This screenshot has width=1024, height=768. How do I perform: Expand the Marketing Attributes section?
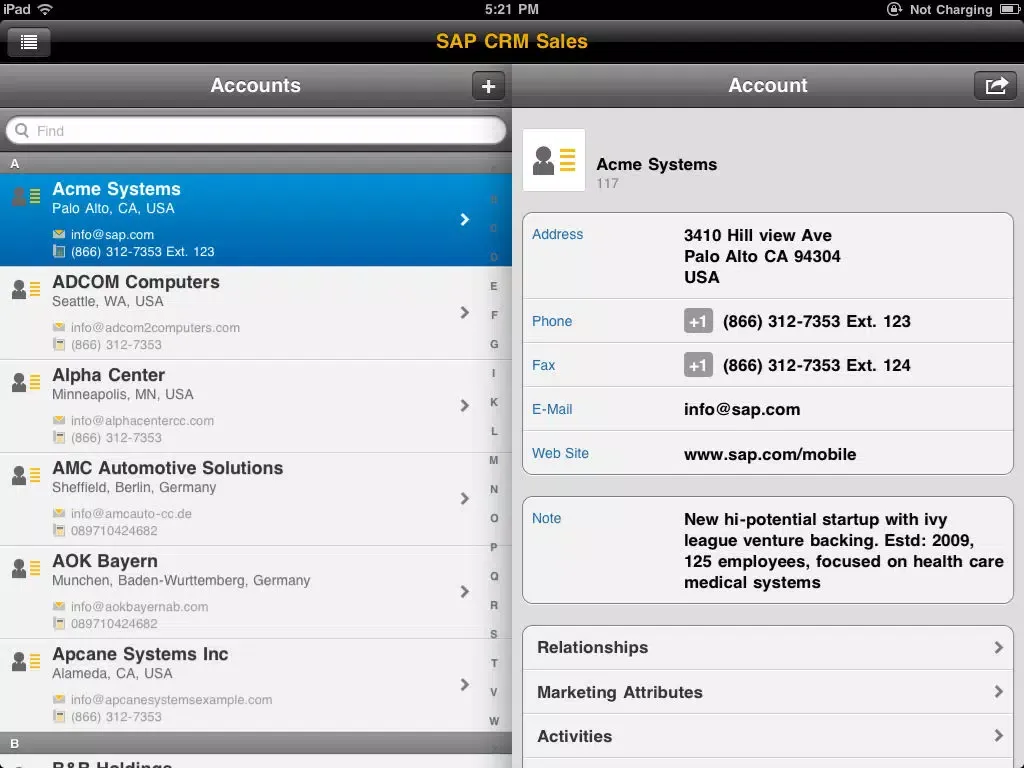(768, 692)
